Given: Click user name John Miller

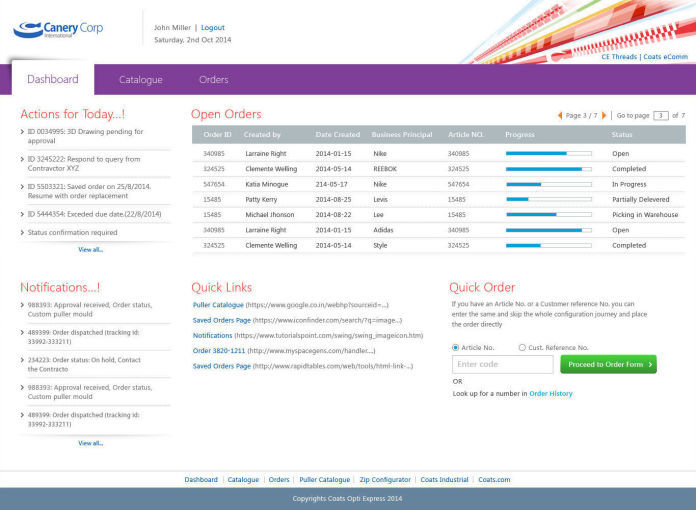Looking at the screenshot, I should point(172,28).
